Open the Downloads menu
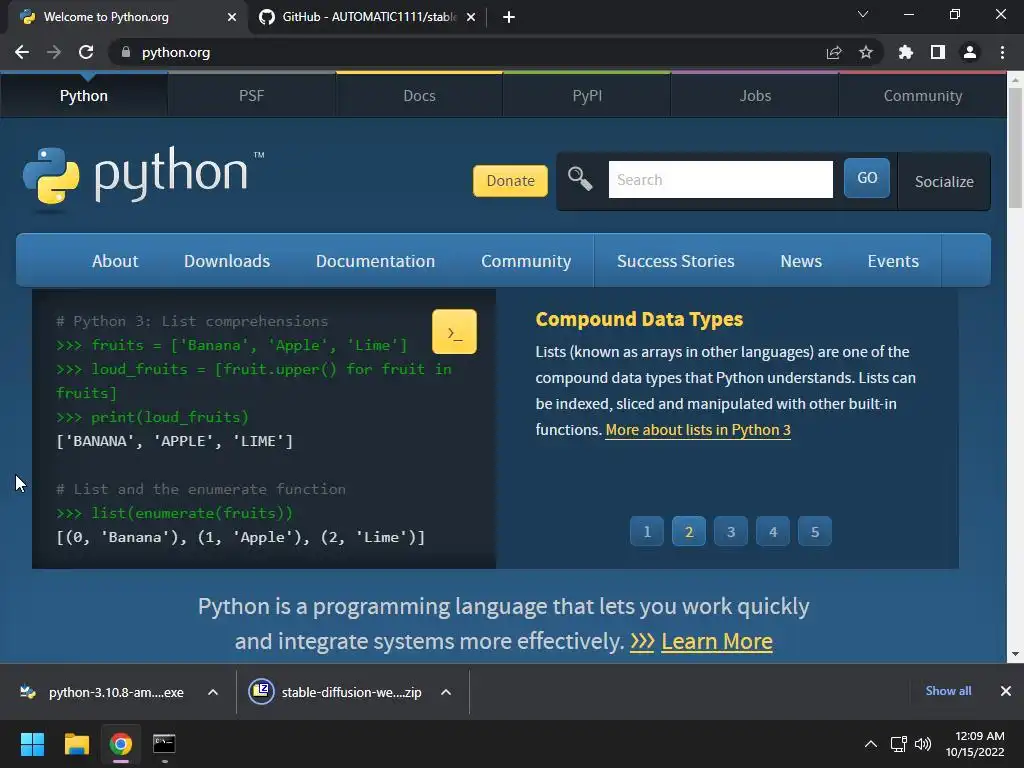Image resolution: width=1024 pixels, height=768 pixels. (227, 261)
